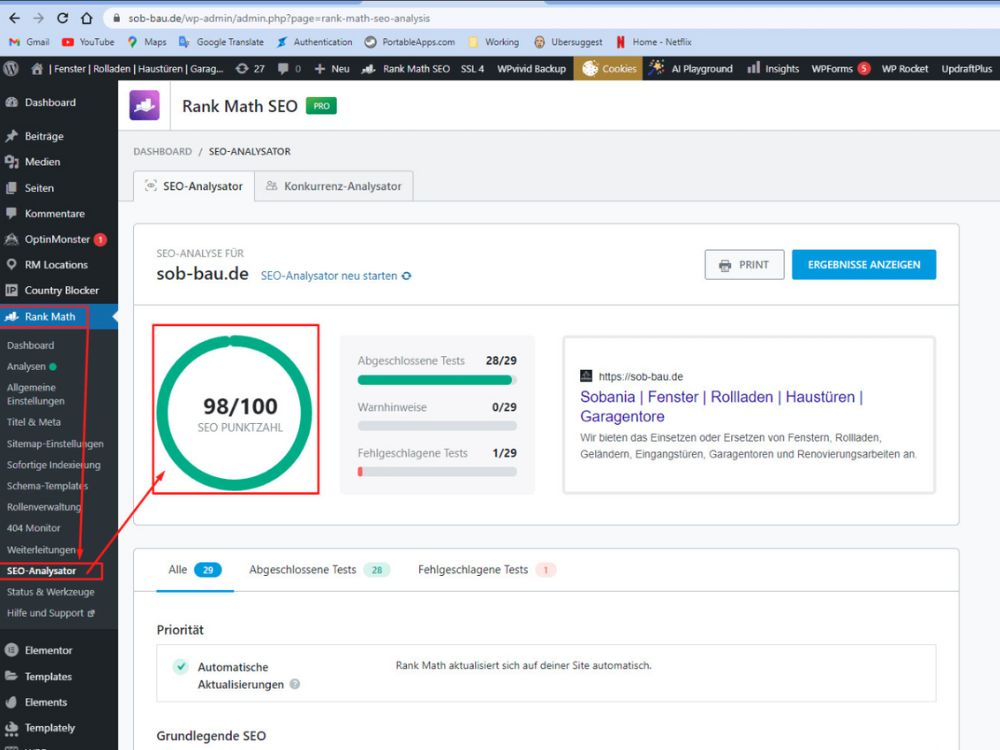This screenshot has height=750, width=1000.
Task: Open Status & Werkzeuge submenu item
Action: click(50, 592)
